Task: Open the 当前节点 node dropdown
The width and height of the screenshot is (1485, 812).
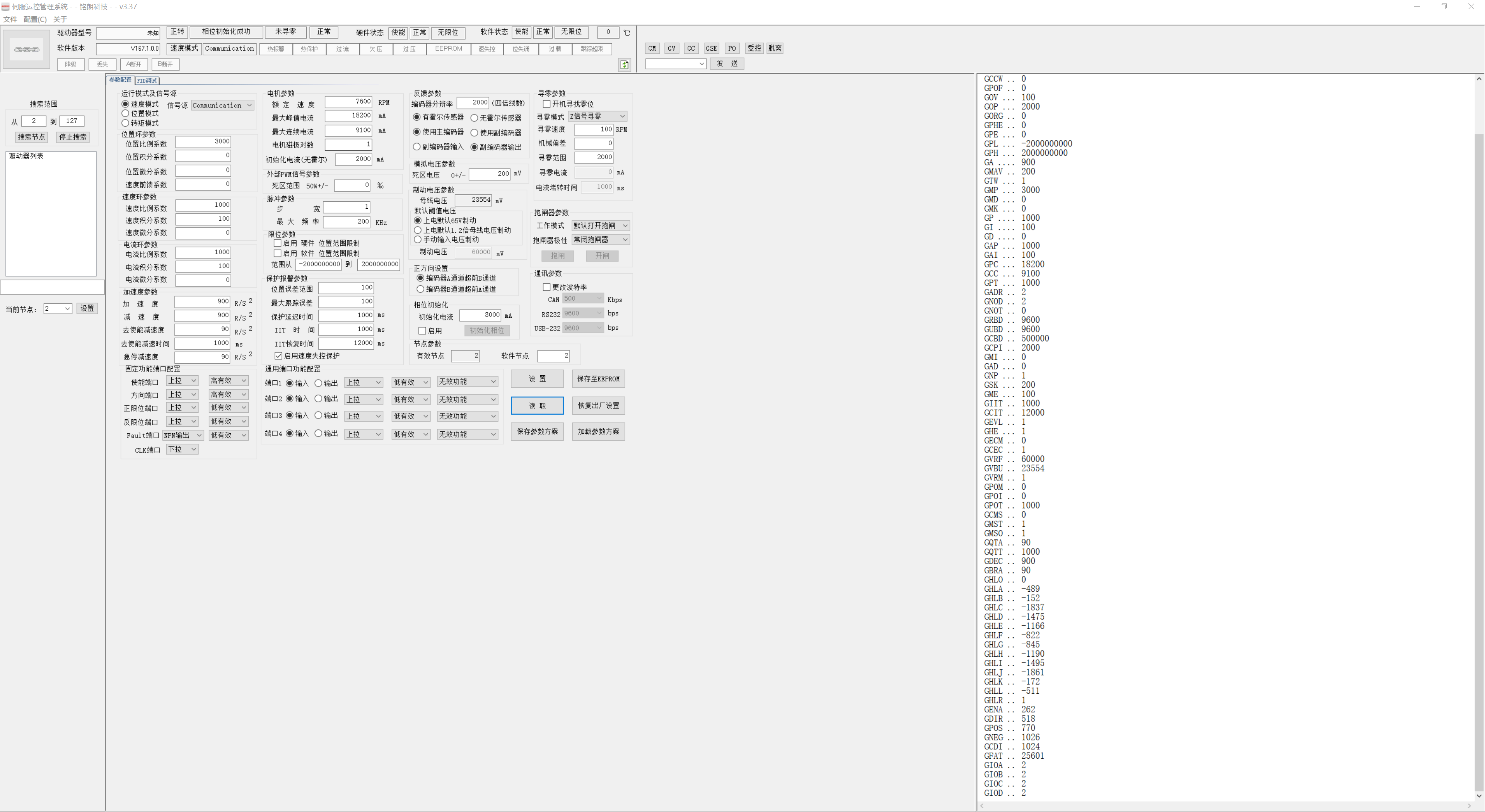Action: tap(58, 309)
